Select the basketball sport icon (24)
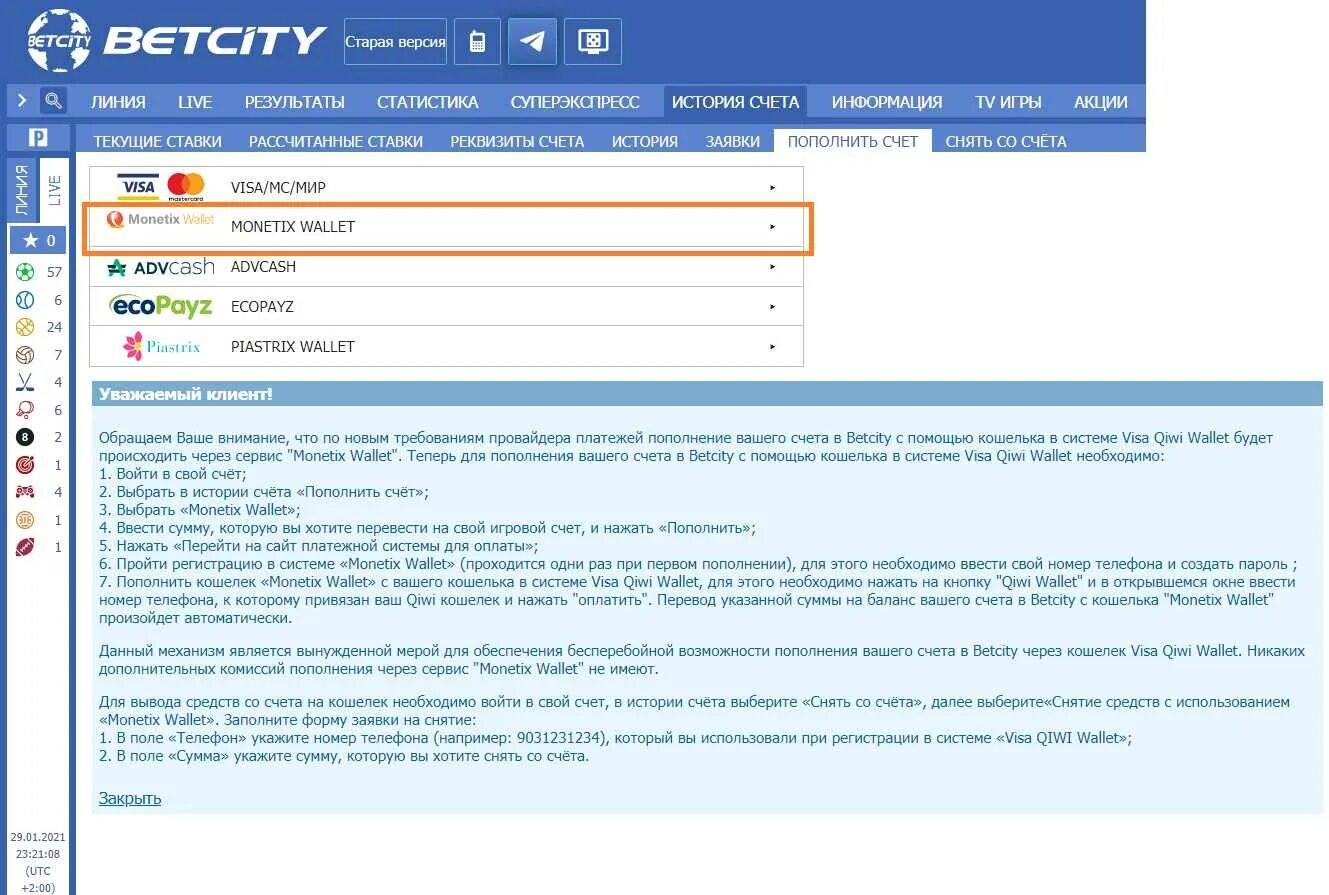This screenshot has width=1329, height=895. 25,327
